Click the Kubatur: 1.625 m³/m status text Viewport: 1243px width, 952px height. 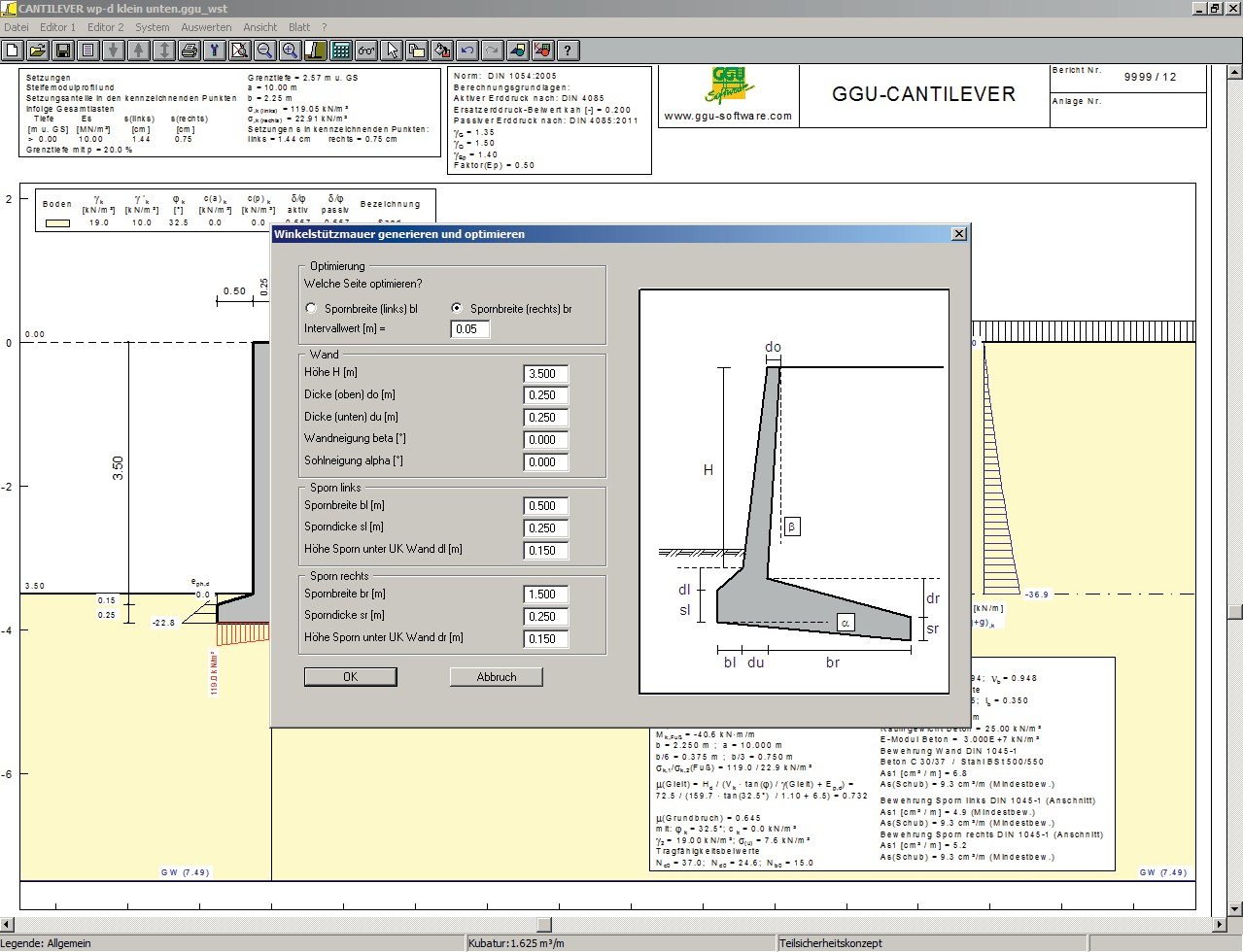click(515, 943)
